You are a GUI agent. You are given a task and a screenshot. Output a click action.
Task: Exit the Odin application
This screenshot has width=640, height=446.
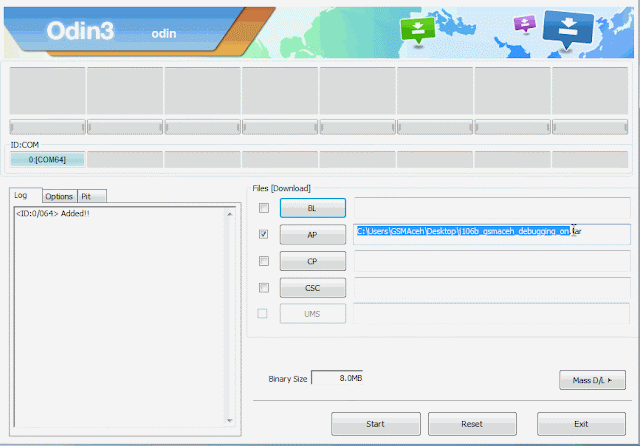click(x=581, y=424)
